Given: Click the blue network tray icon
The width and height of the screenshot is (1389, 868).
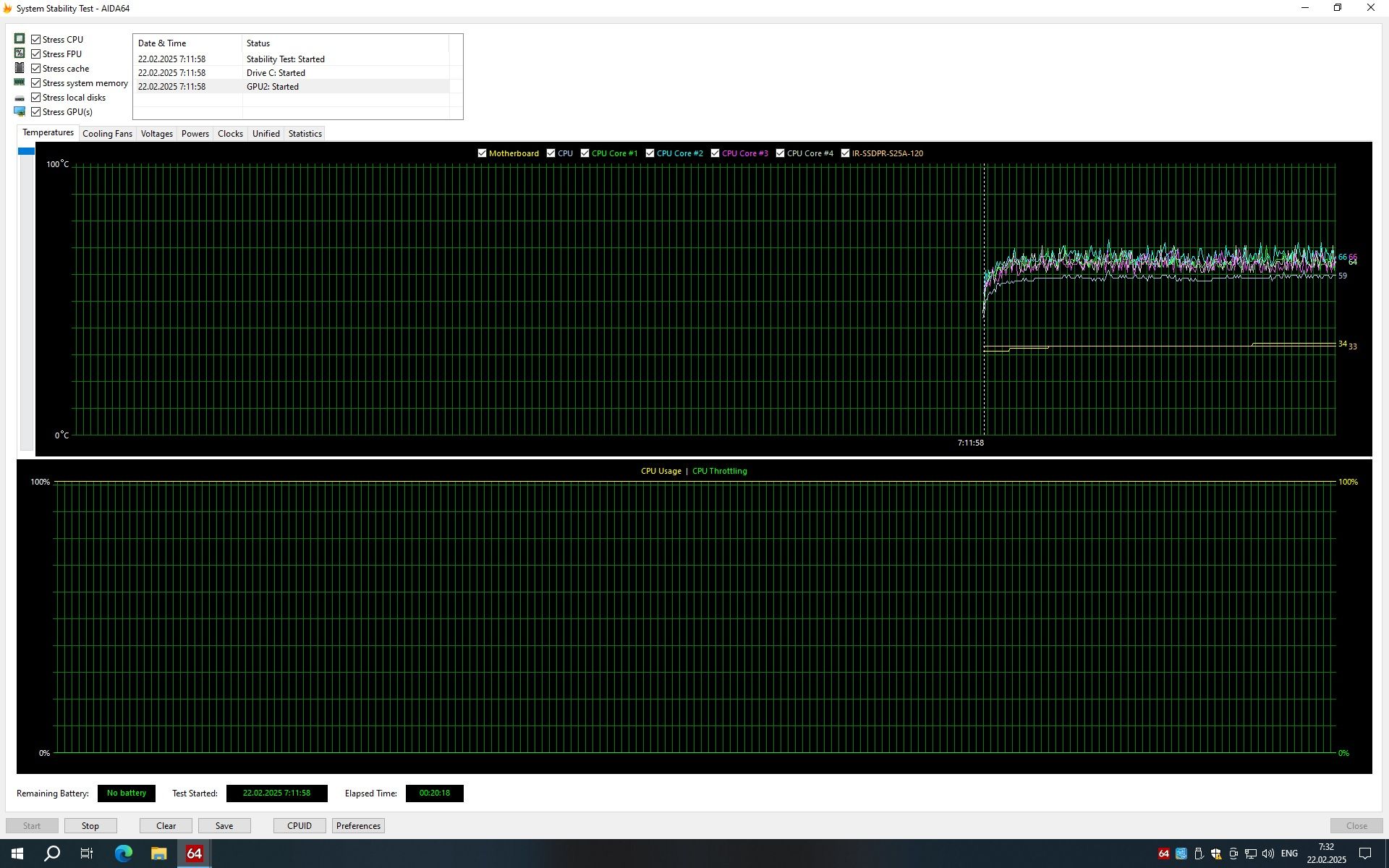Looking at the screenshot, I should pos(1181,854).
